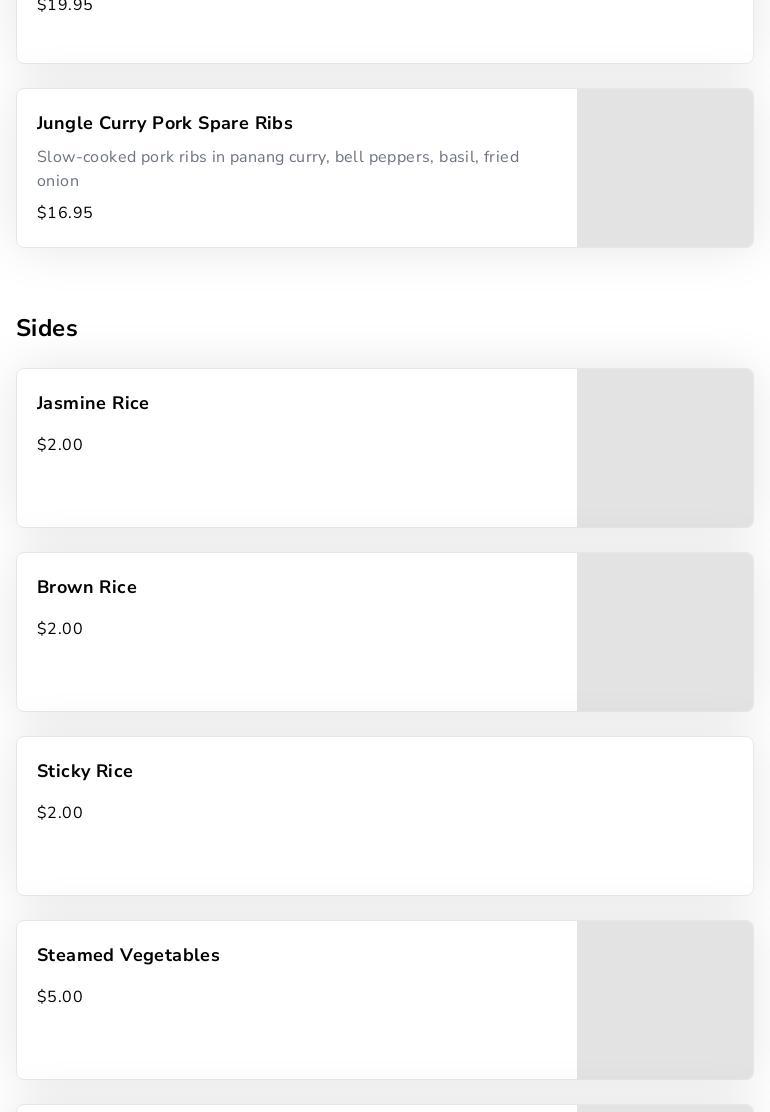Viewport: 770px width, 1112px height.
Task: Open the Brown Rice item
Action: [x=87, y=588]
